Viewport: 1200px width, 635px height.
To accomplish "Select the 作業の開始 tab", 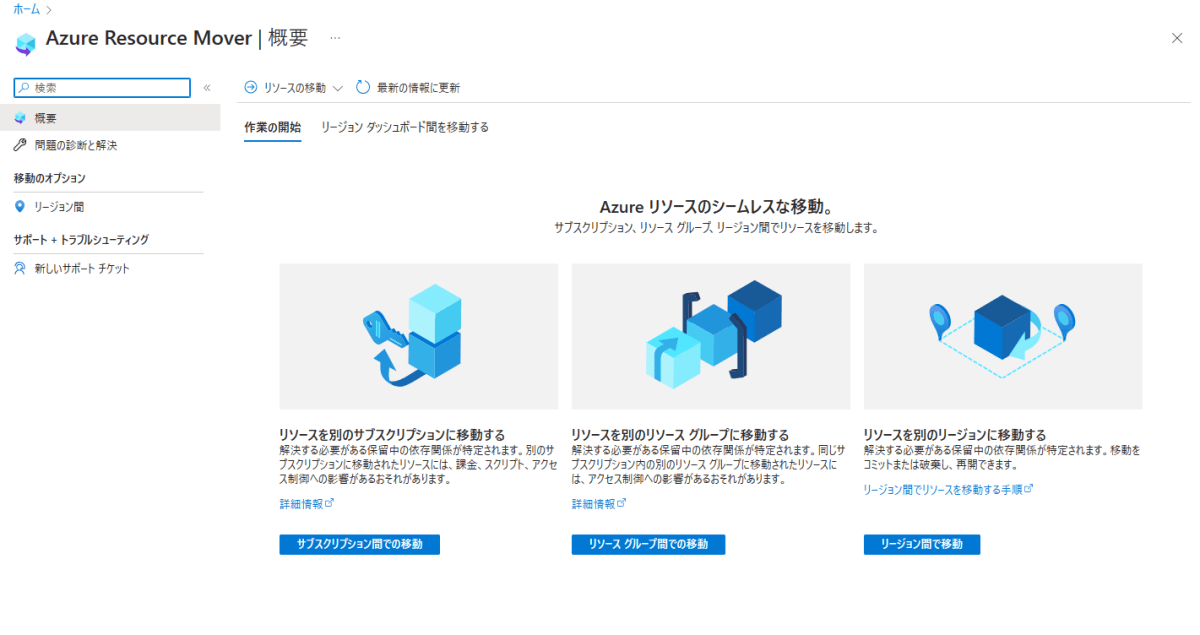I will pyautogui.click(x=272, y=127).
